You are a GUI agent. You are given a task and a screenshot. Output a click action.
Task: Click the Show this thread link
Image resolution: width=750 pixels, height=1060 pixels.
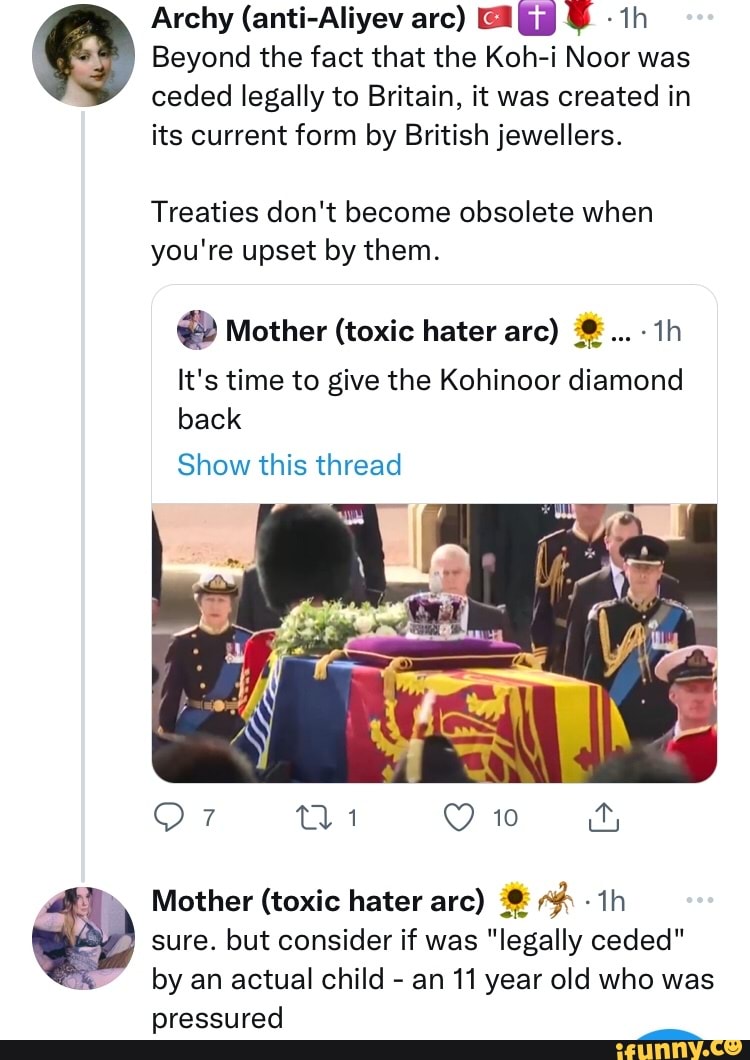point(289,465)
